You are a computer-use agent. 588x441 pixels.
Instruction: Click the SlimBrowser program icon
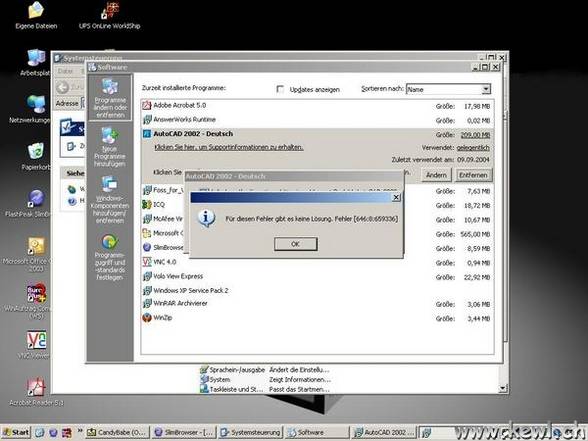point(147,248)
